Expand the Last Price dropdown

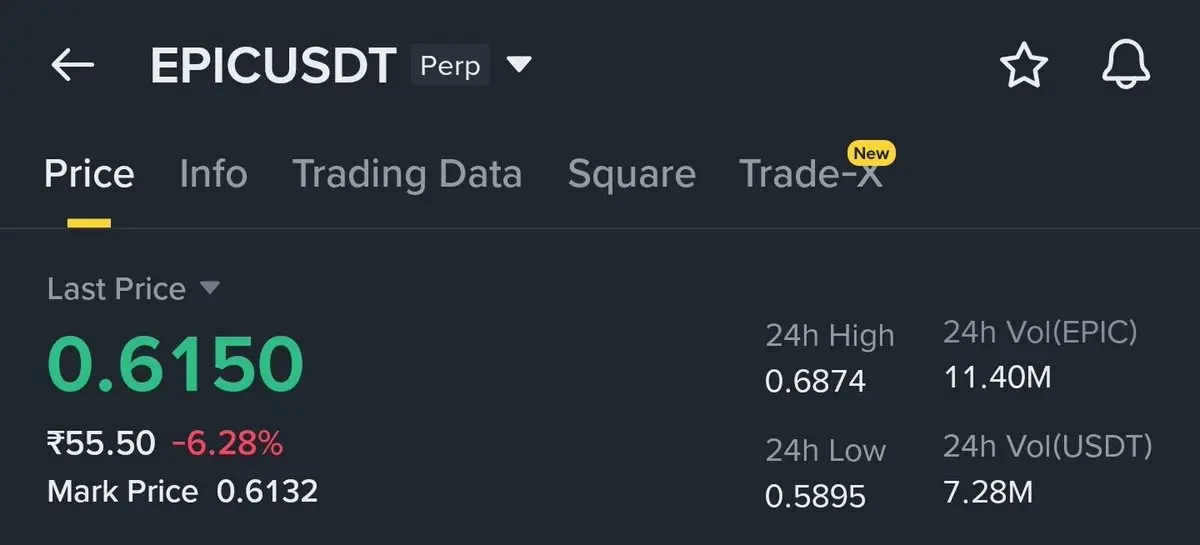click(209, 288)
